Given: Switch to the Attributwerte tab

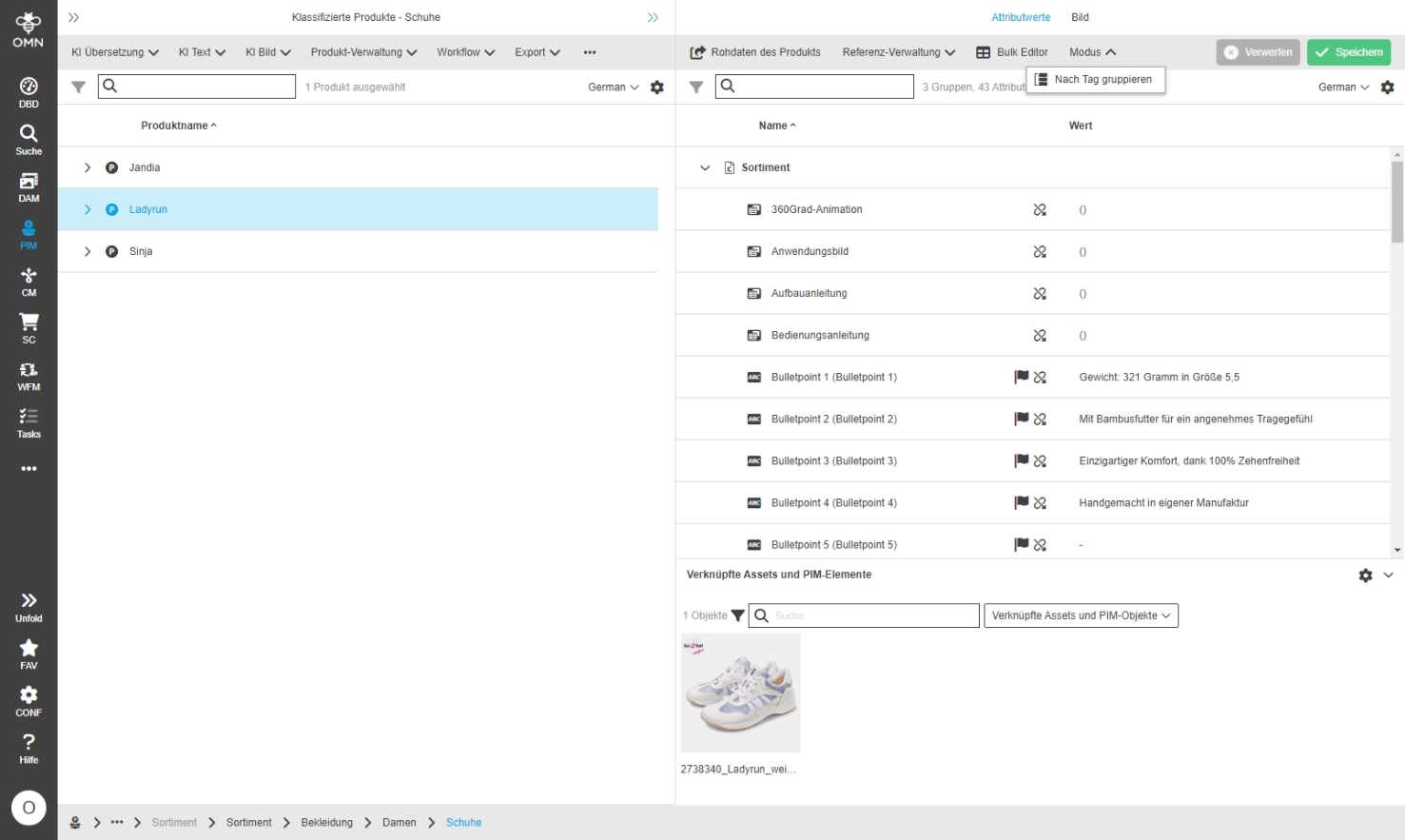Looking at the screenshot, I should point(1021,17).
